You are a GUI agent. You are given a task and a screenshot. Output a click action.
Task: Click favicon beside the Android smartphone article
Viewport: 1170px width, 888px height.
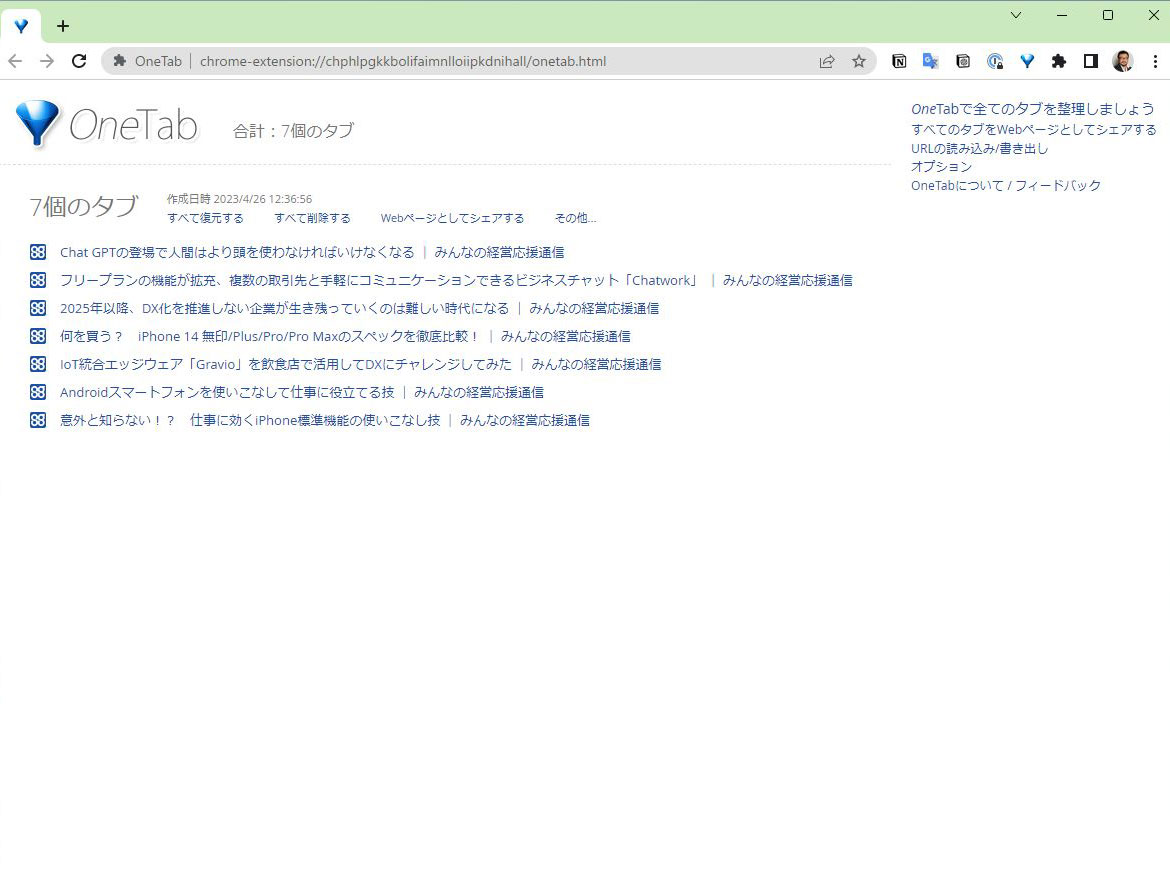(x=38, y=392)
